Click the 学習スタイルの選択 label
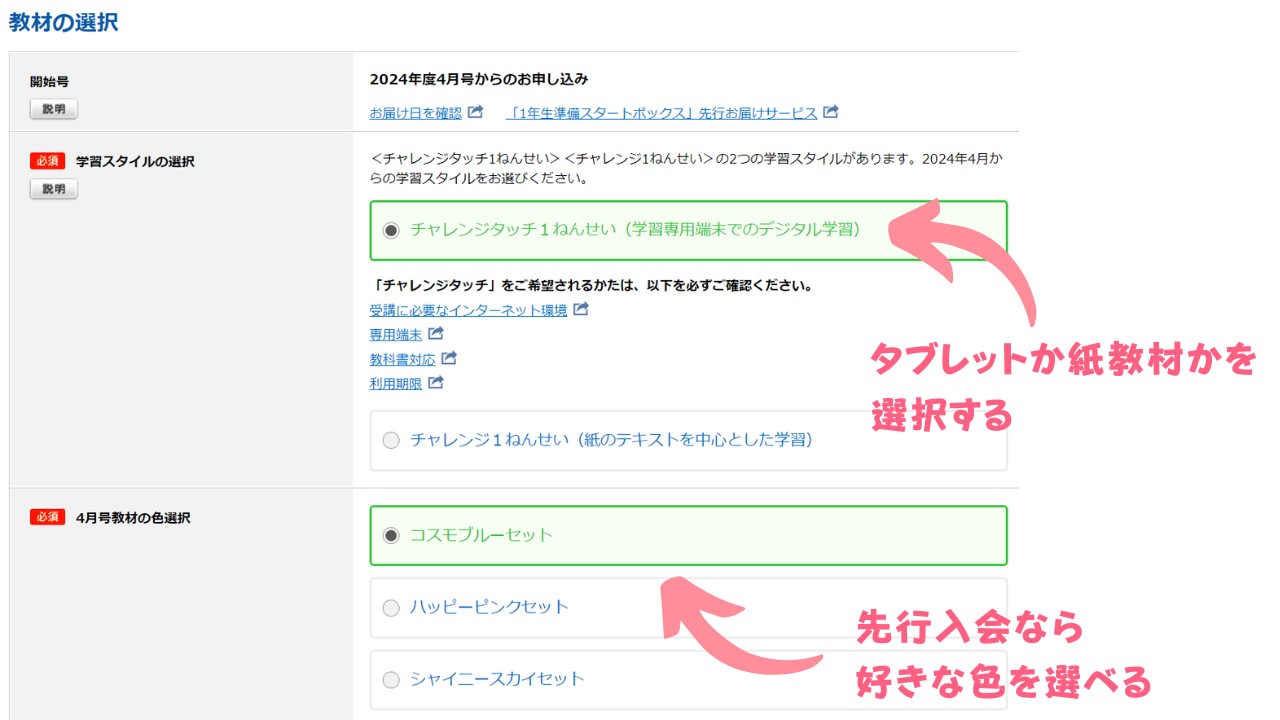Viewport: 1280px width, 720px height. [x=135, y=161]
